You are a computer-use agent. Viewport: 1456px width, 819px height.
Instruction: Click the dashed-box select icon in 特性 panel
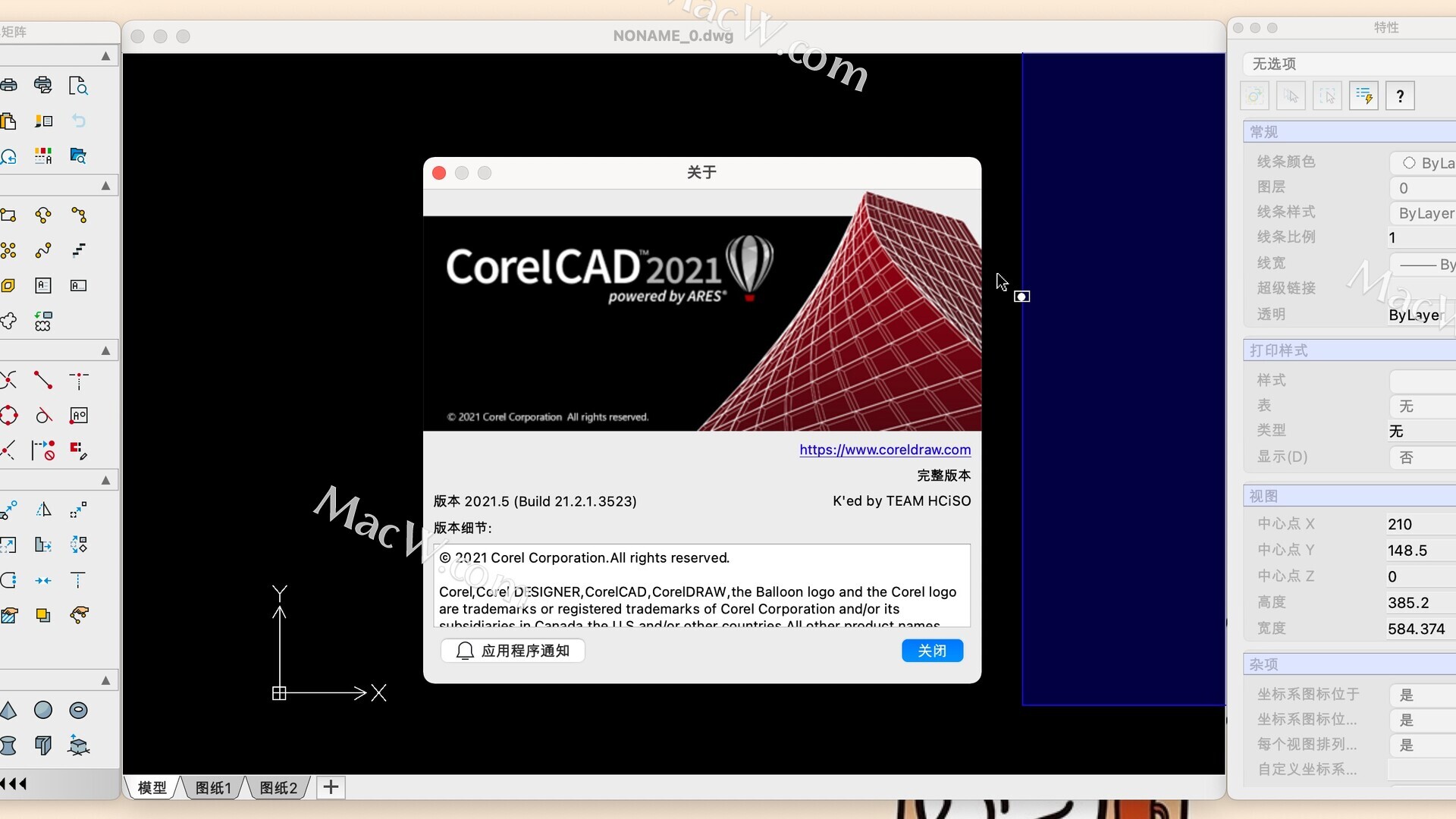[1327, 96]
